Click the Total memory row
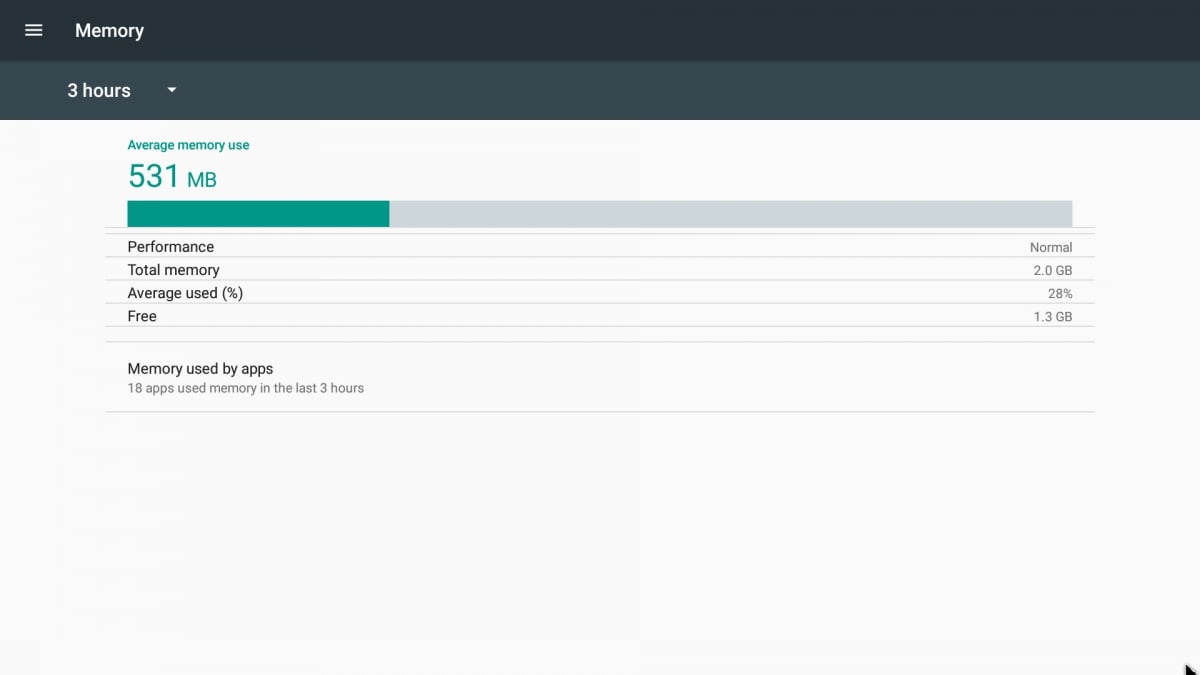The image size is (1200, 675). pos(600,269)
